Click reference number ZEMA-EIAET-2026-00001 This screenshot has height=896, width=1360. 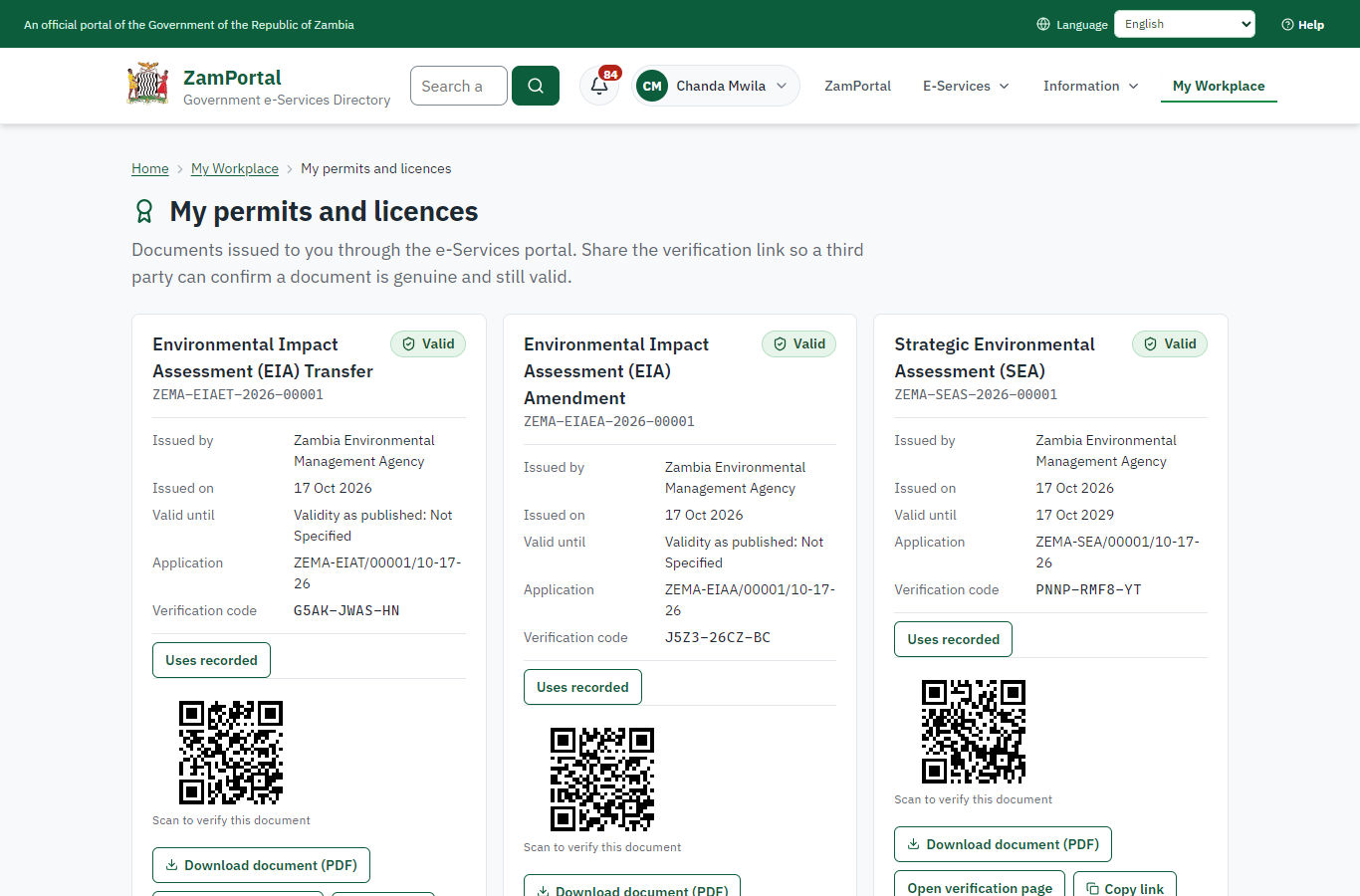(238, 394)
